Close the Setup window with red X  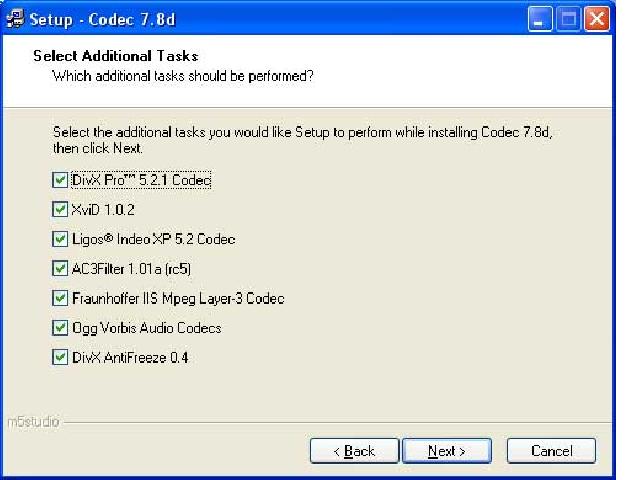click(x=597, y=19)
